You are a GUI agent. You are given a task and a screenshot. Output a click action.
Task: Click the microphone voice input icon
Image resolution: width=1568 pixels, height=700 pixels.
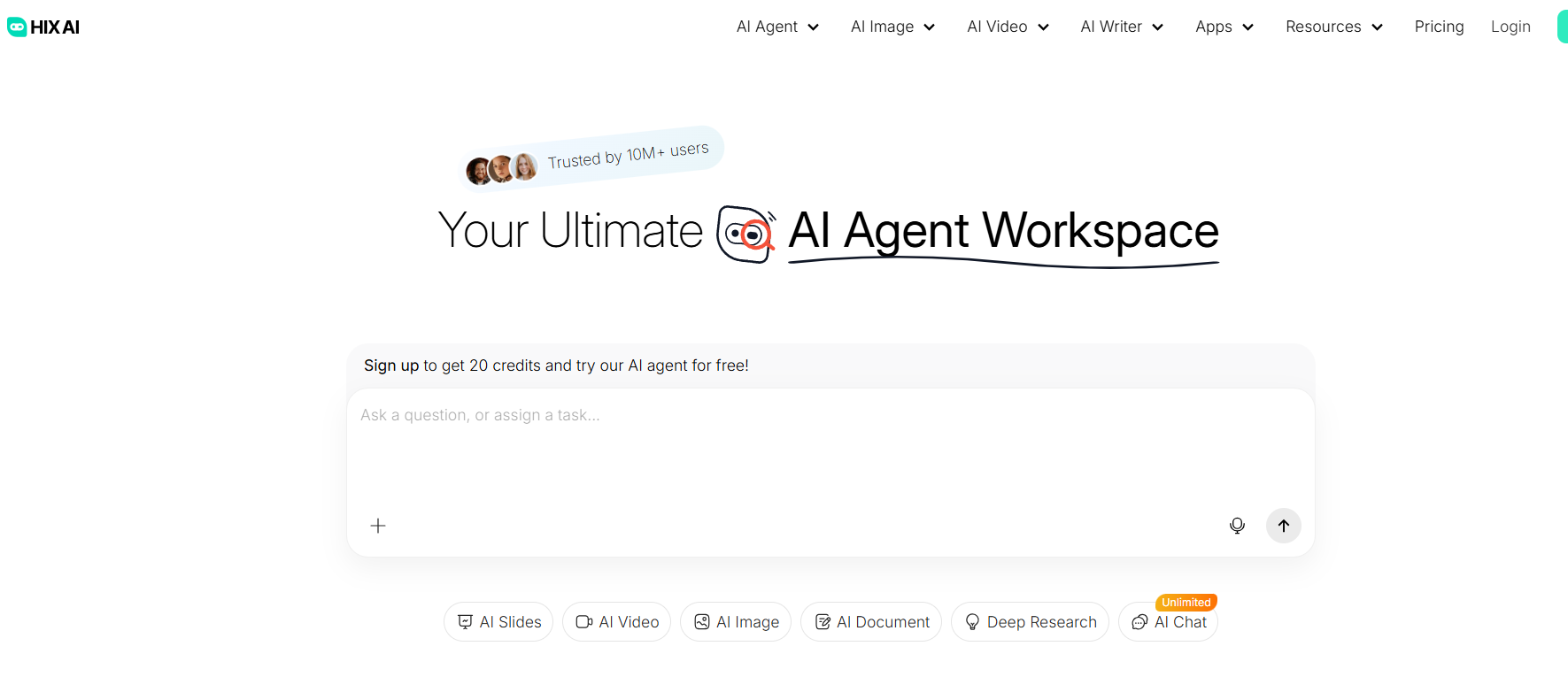pos(1237,526)
